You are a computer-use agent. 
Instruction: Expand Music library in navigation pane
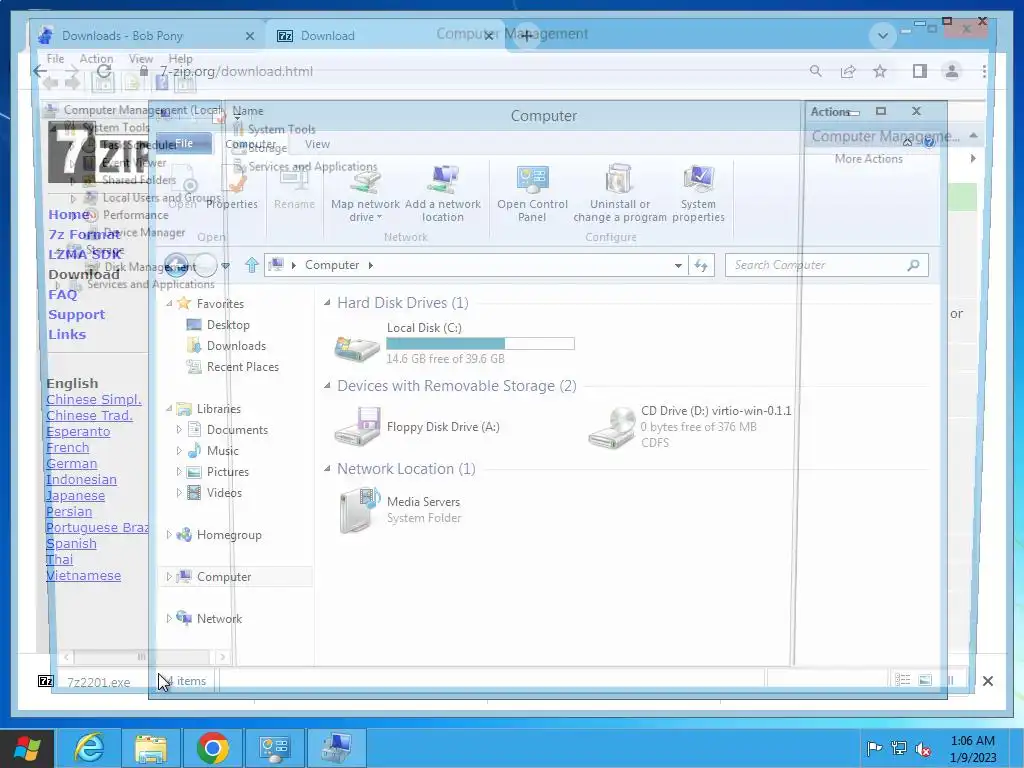178,451
